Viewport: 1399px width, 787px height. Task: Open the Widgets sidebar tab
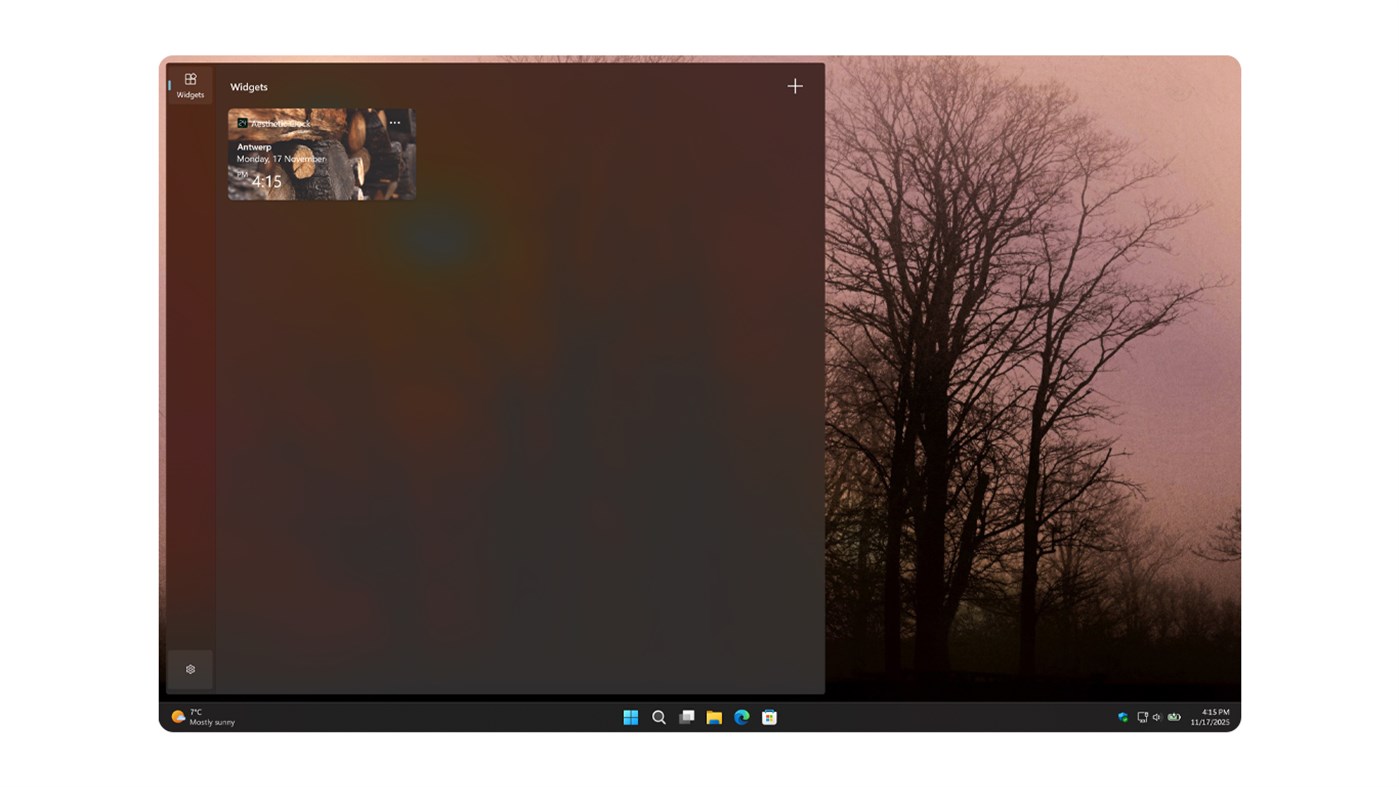pyautogui.click(x=190, y=86)
